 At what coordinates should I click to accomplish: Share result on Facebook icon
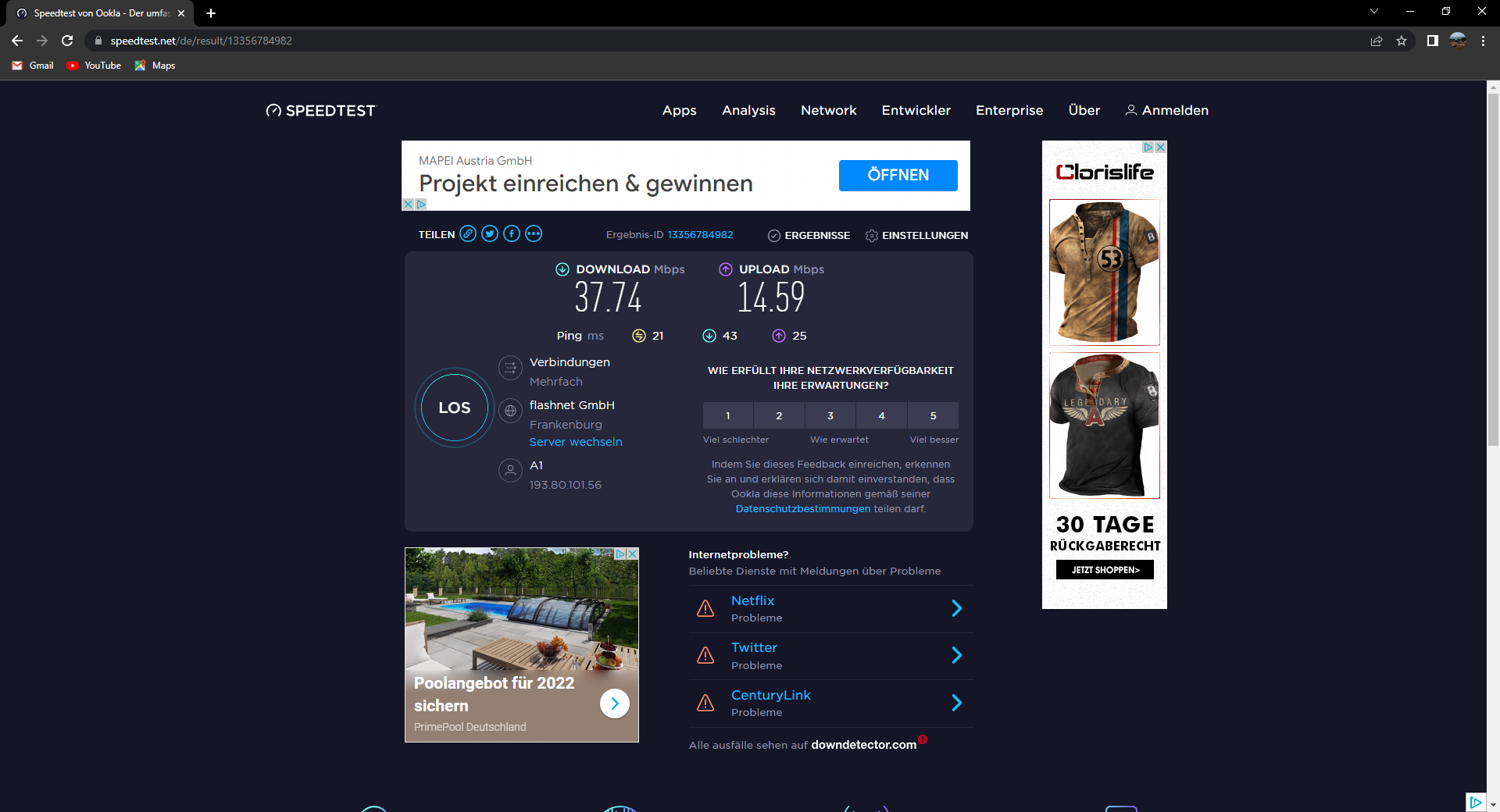point(512,233)
